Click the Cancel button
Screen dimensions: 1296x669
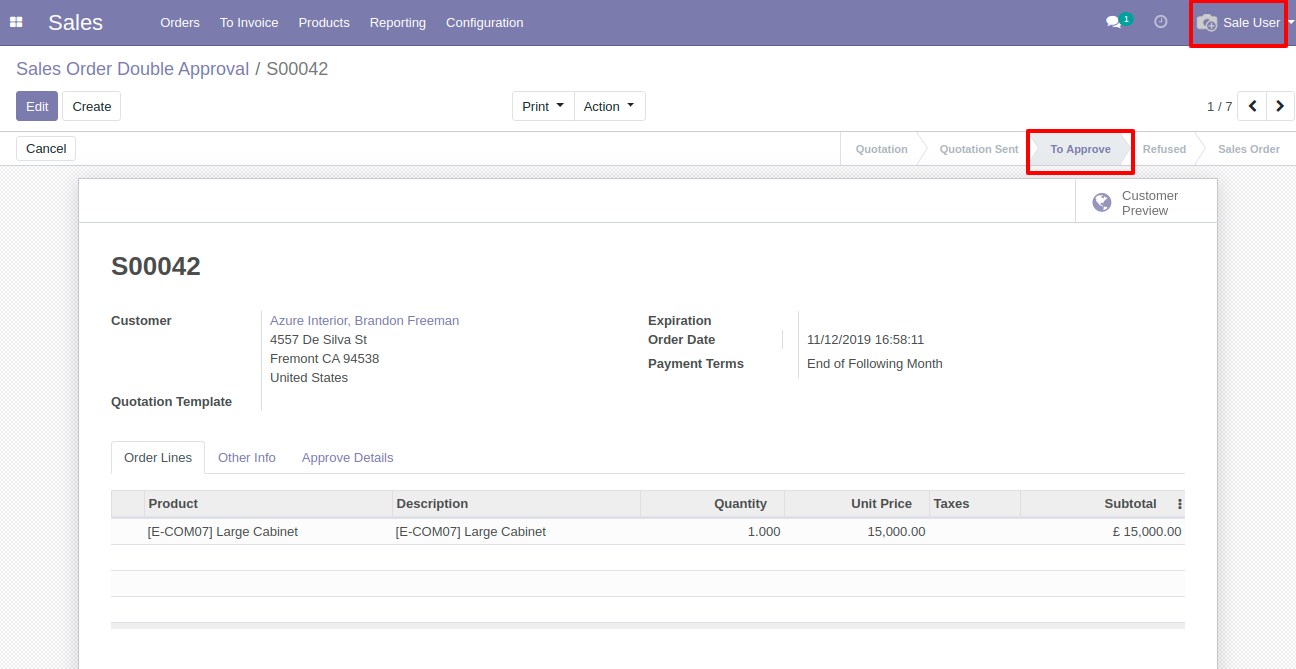coord(46,148)
